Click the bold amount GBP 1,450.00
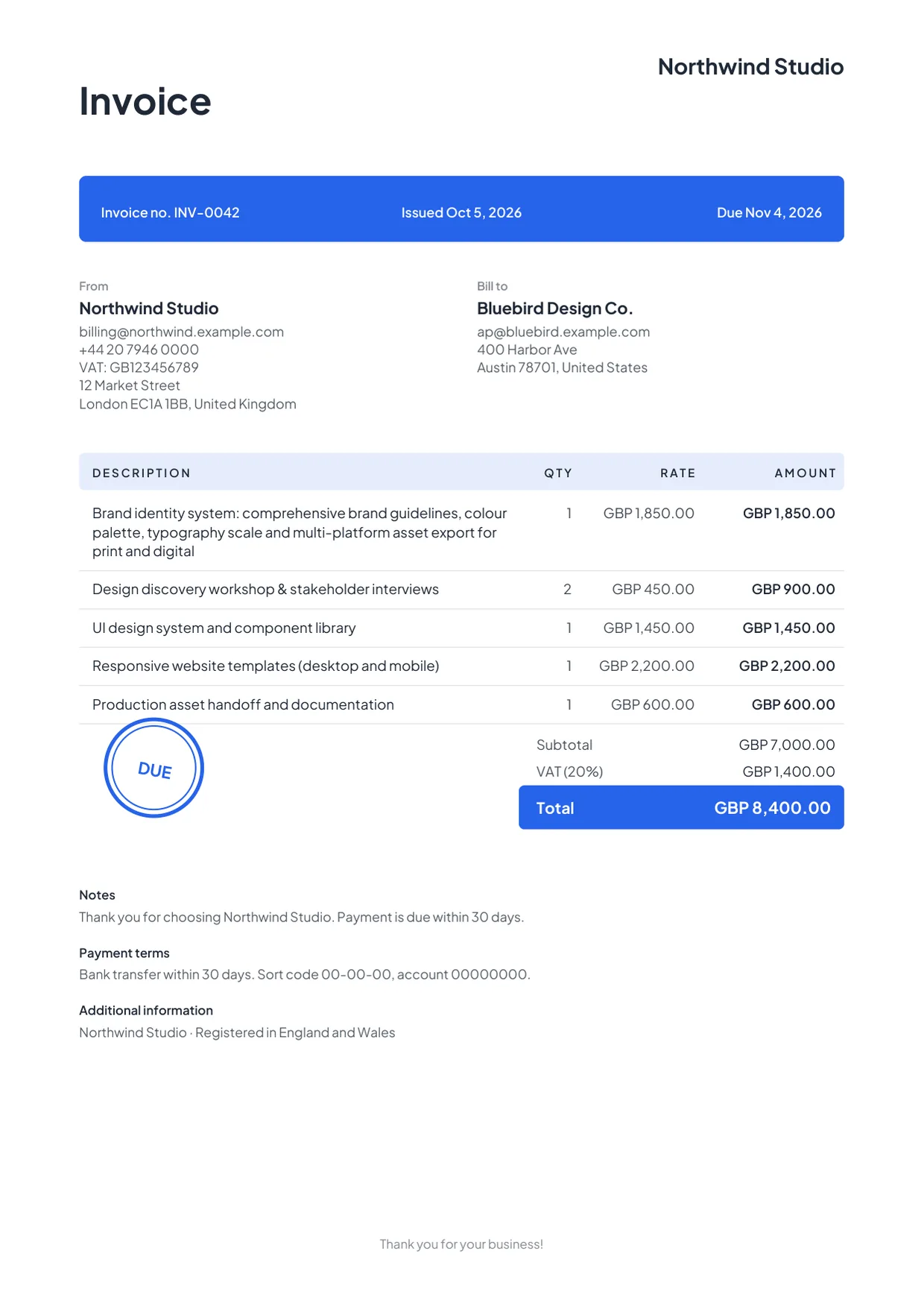 788,628
